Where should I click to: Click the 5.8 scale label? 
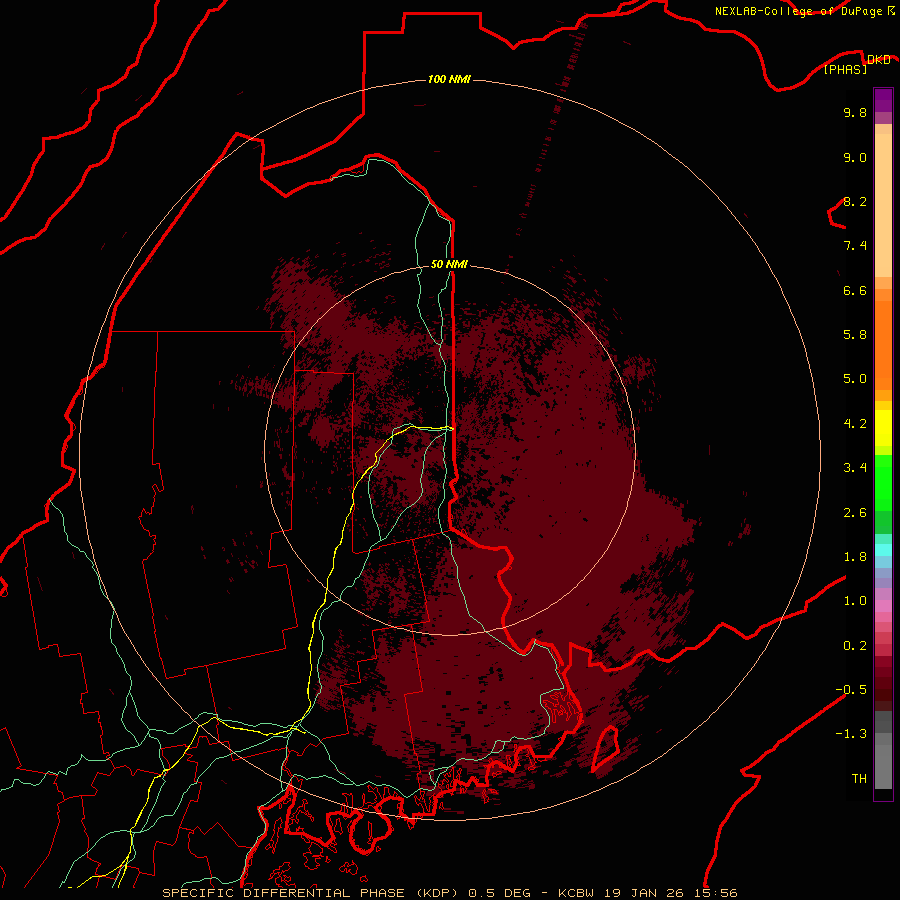coord(855,335)
